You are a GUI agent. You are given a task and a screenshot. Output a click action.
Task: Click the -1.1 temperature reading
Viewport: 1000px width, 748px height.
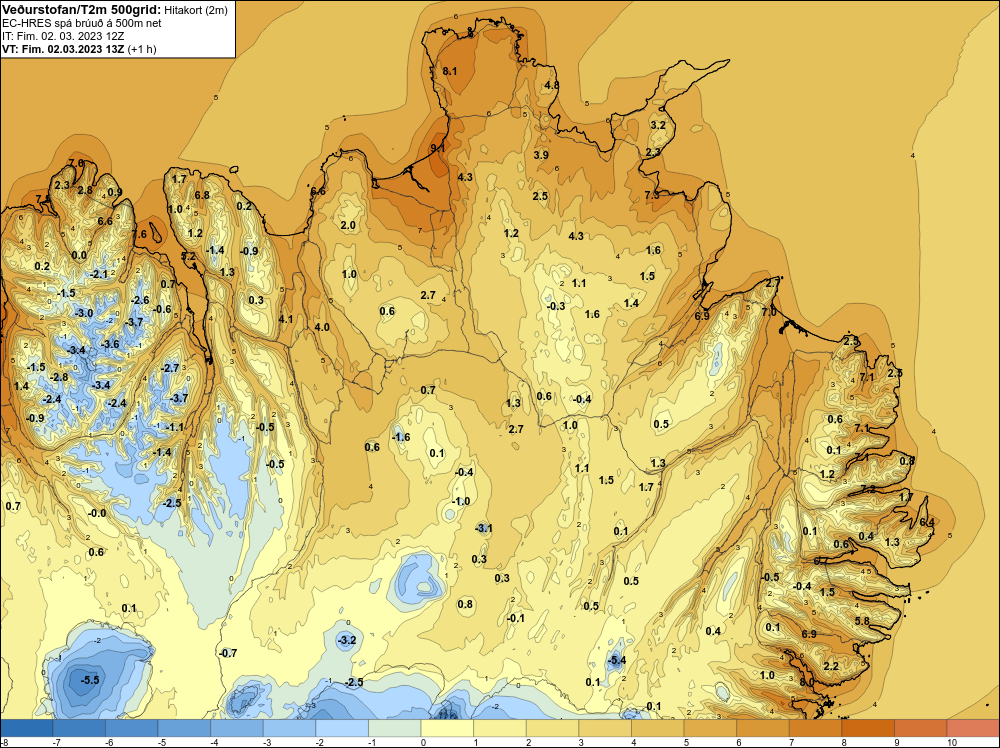coord(175,427)
